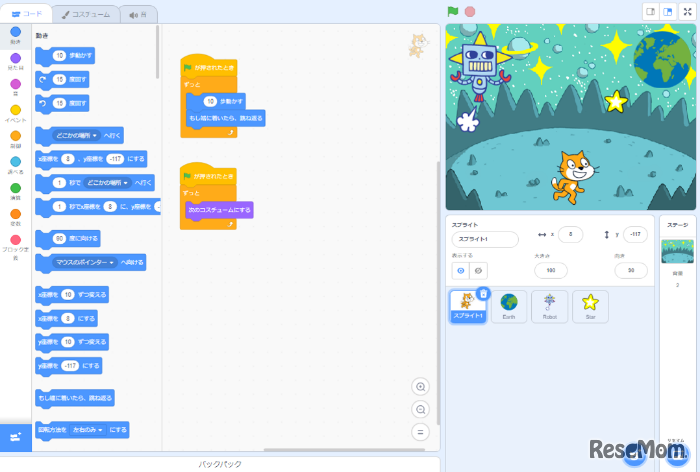This screenshot has width=700, height=472.
Task: Click the 次のコスチュームにする block in script
Action: point(219,209)
